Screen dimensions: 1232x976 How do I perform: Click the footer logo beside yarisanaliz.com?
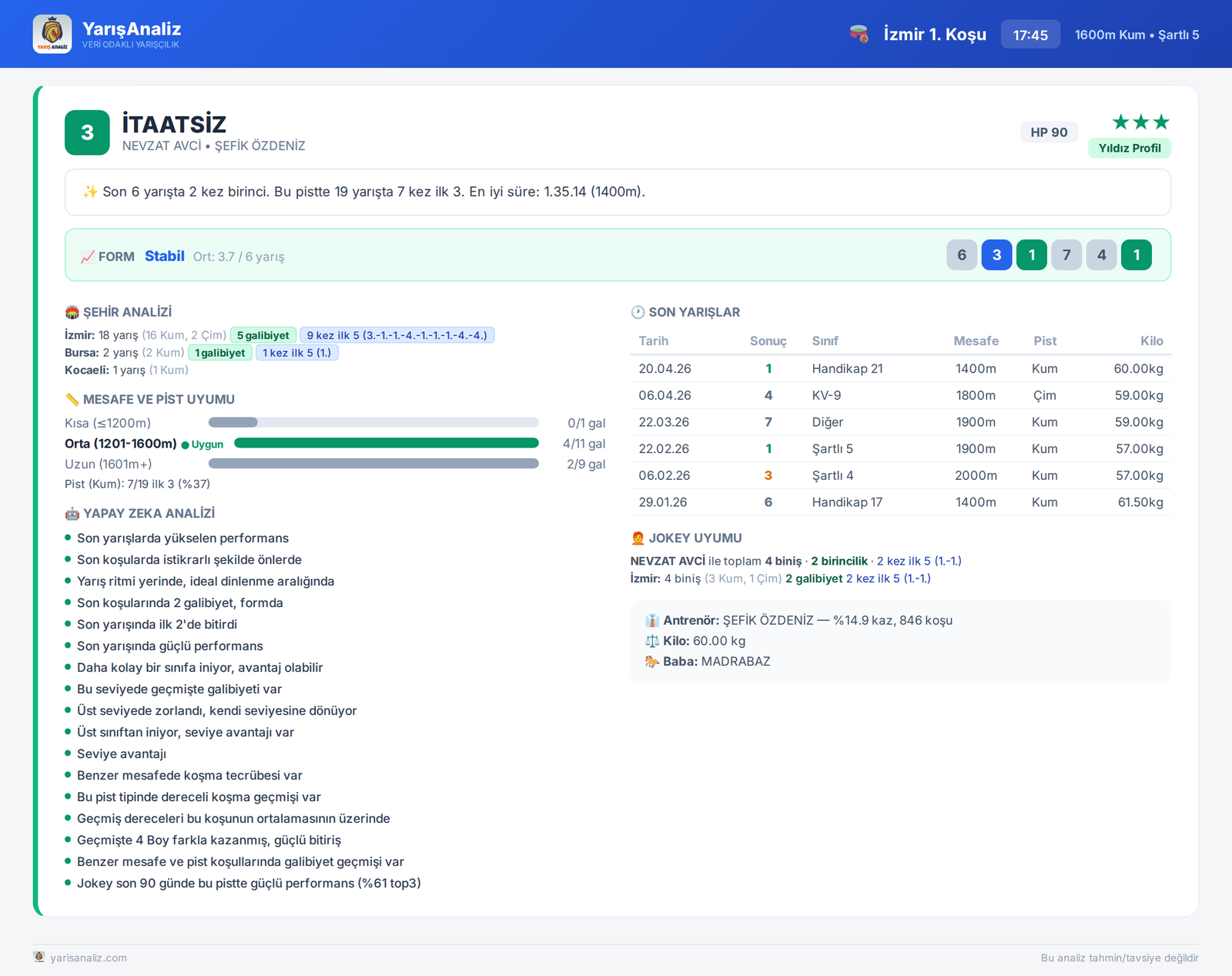coord(39,957)
